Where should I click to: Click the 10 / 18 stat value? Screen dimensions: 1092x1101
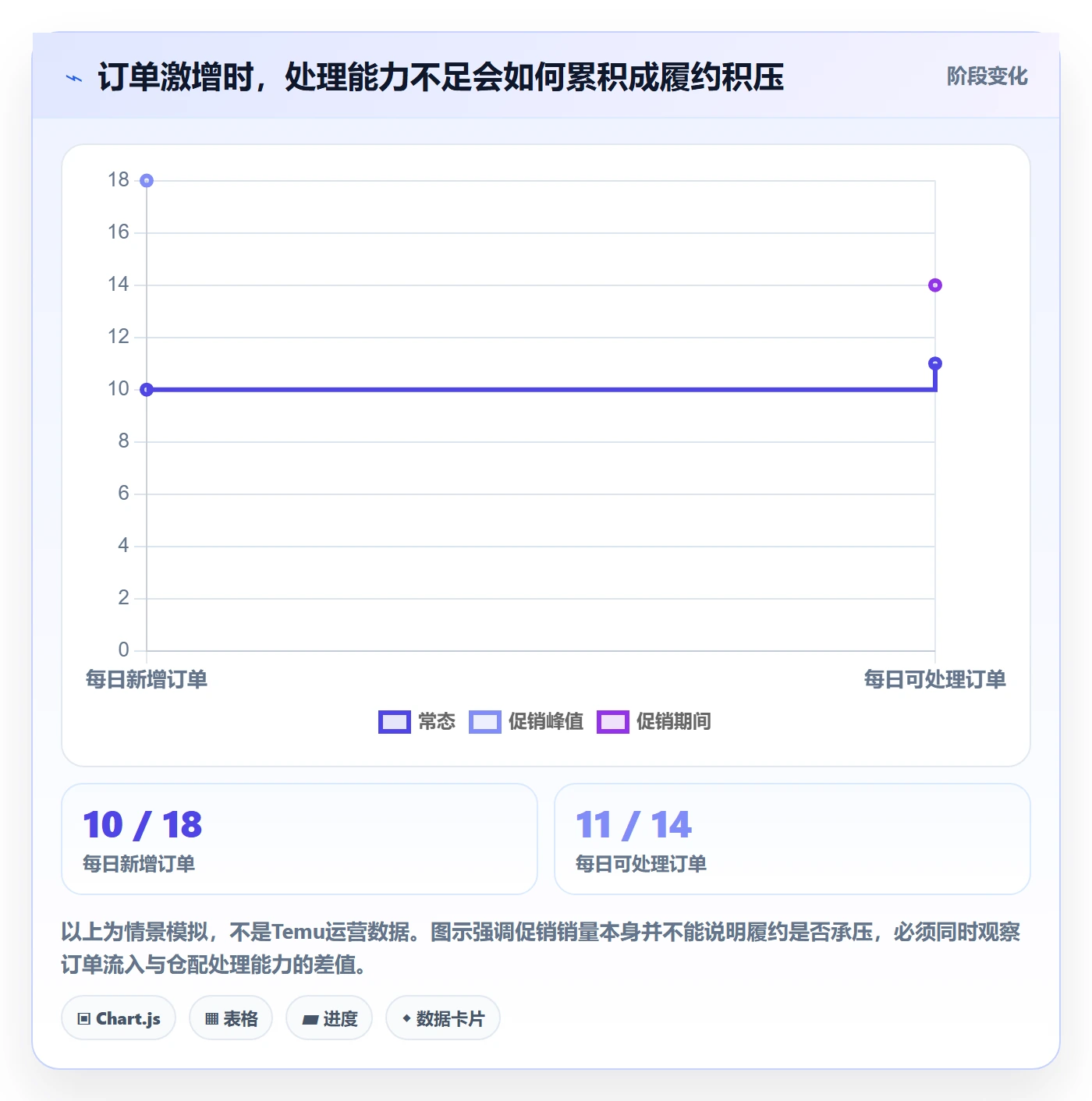[143, 825]
